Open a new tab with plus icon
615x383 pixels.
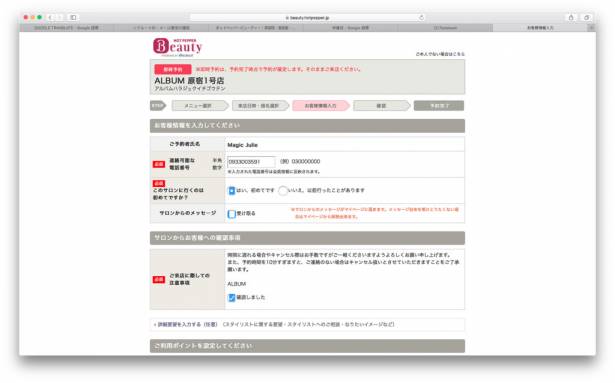[x=591, y=28]
